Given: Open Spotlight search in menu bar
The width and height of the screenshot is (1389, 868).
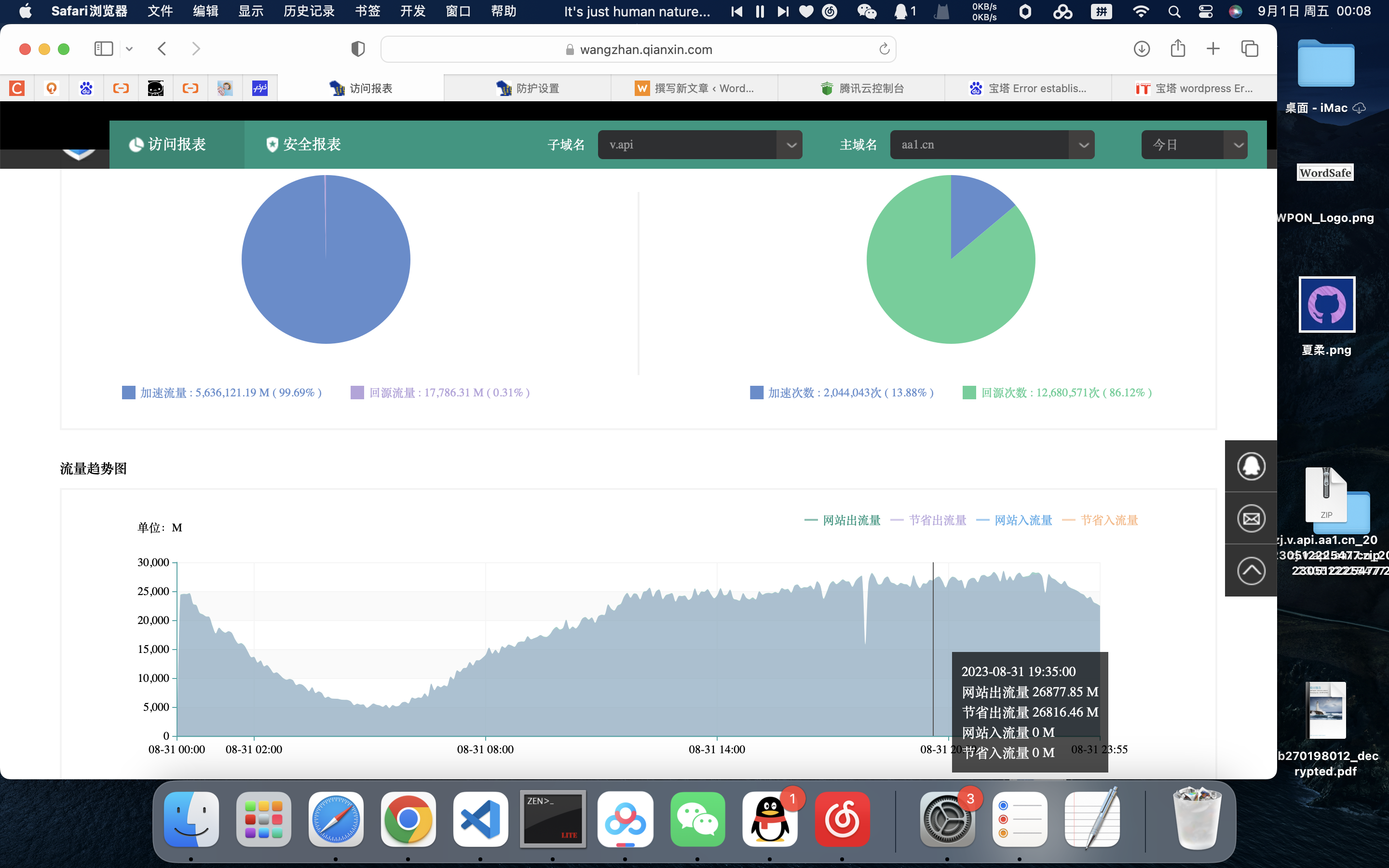Looking at the screenshot, I should coord(1174,12).
